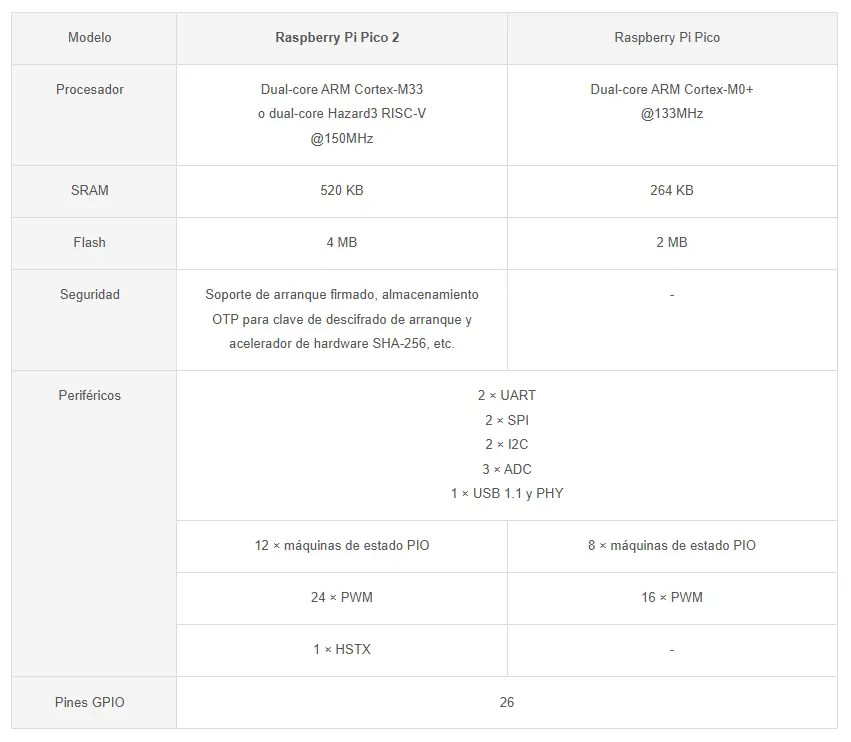851x742 pixels.
Task: Click the 4 MB flash value
Action: coord(342,242)
